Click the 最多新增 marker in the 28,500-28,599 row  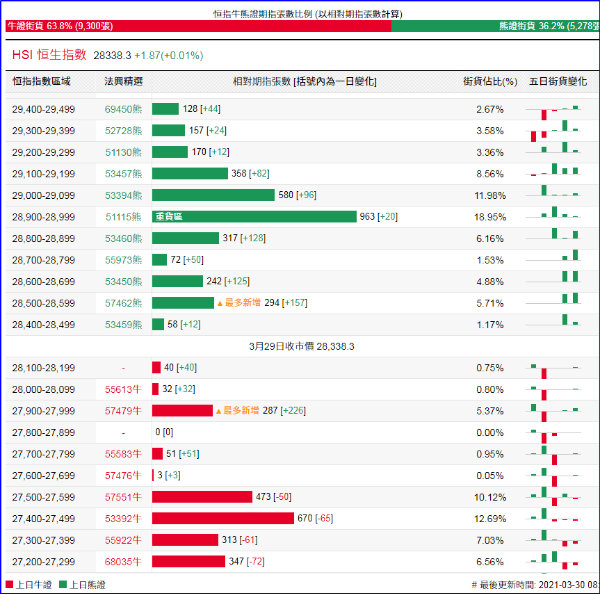239,303
